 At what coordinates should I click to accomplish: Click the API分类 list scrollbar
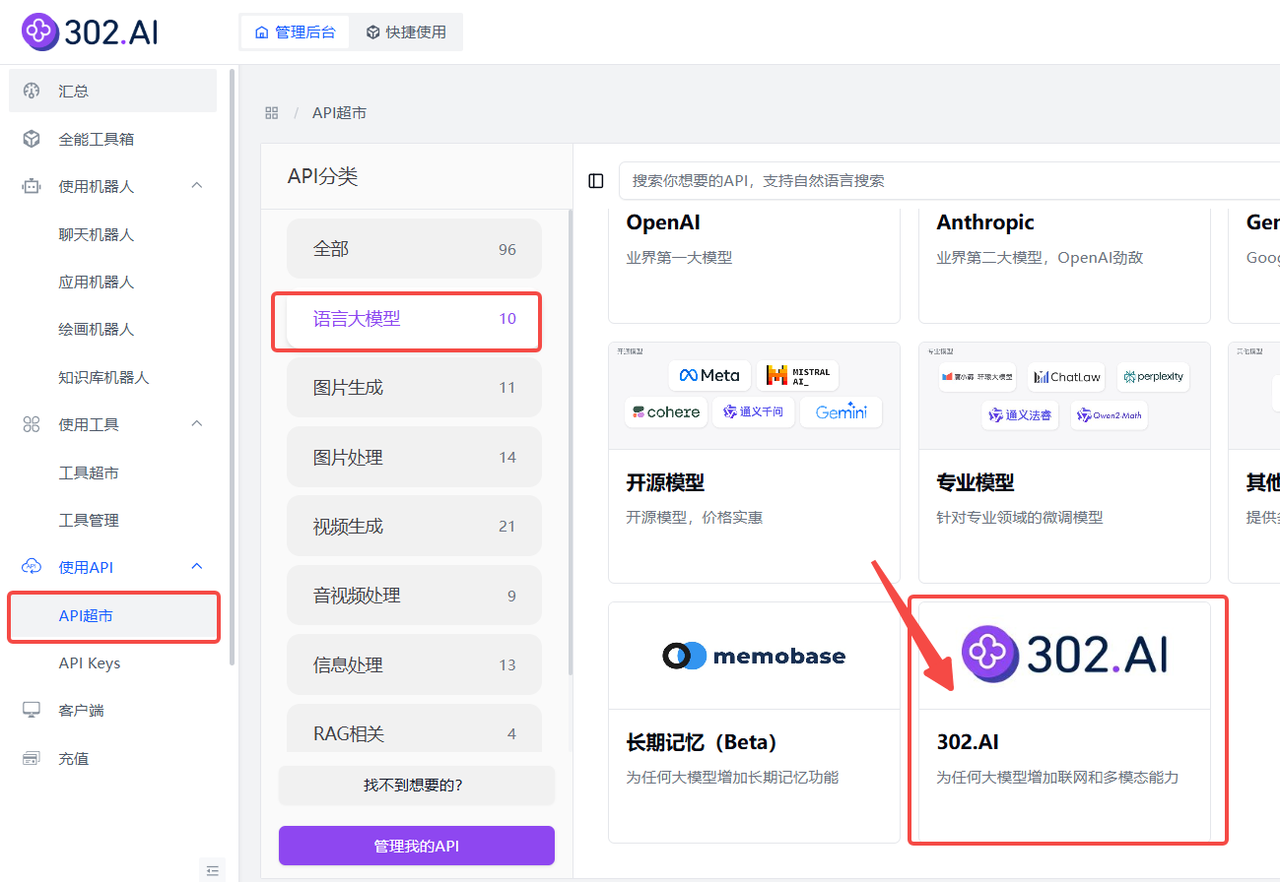point(571,440)
